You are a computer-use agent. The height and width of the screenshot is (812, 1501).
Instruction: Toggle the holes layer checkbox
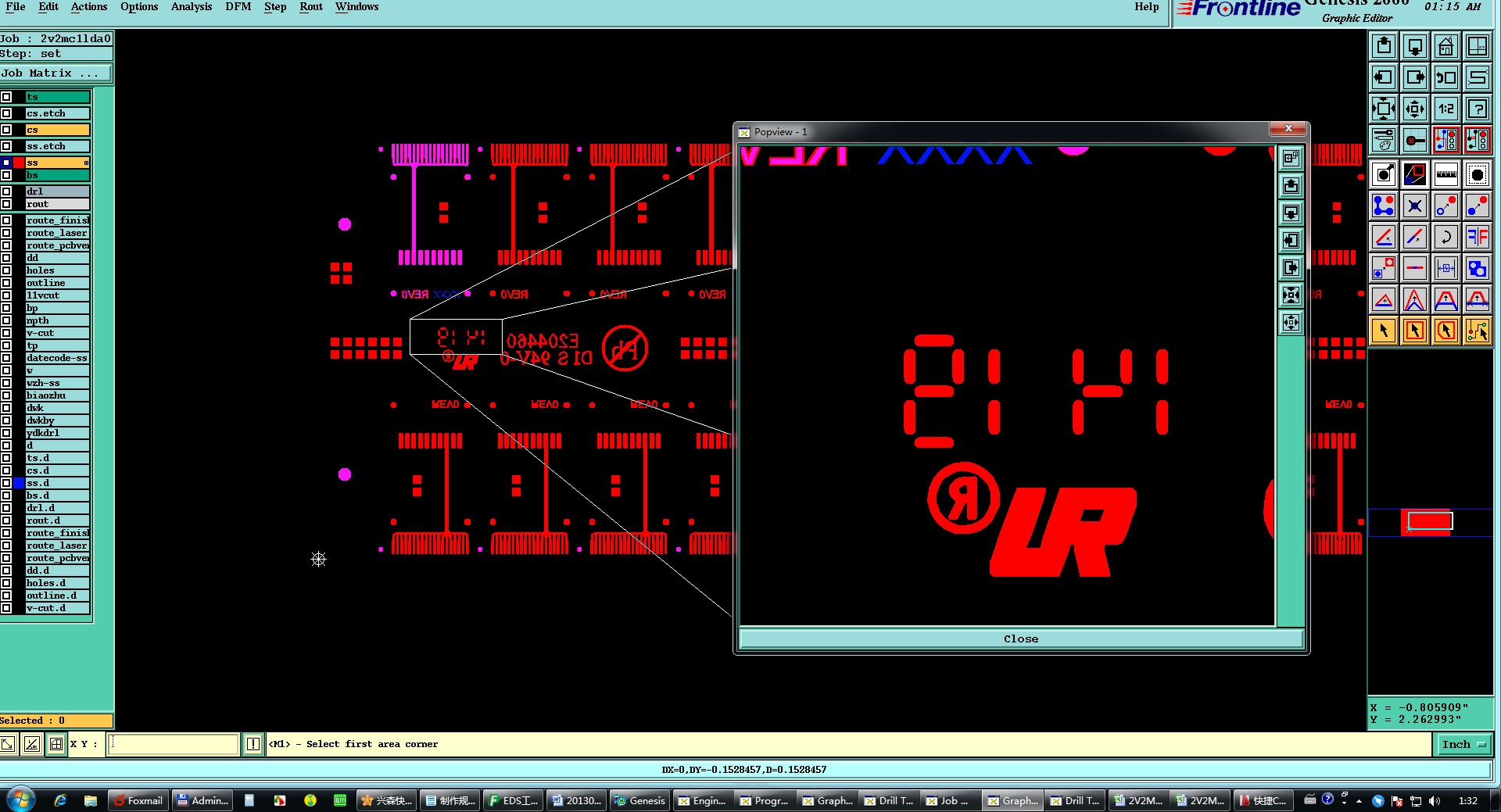click(x=6, y=270)
